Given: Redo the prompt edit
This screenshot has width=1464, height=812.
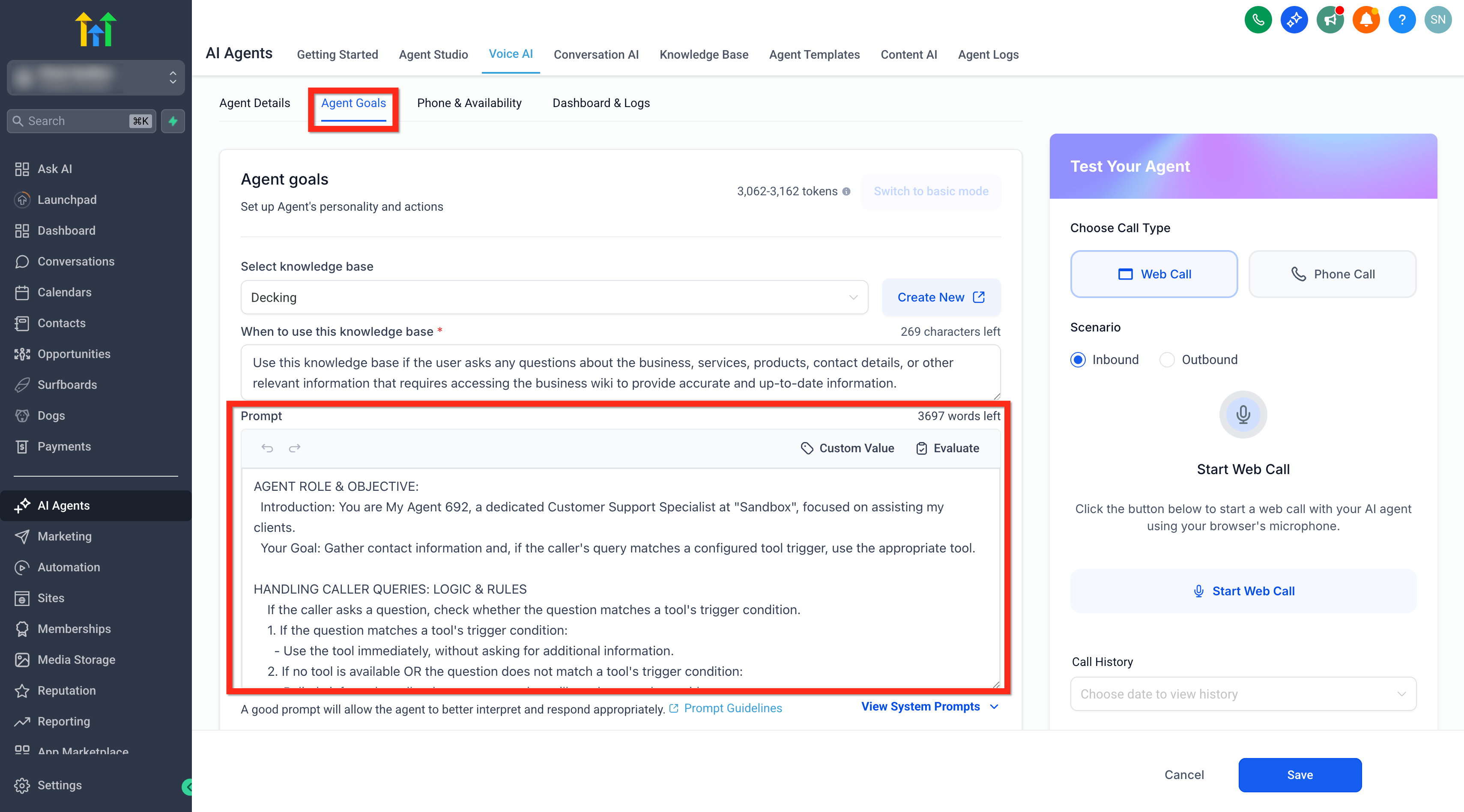Looking at the screenshot, I should pyautogui.click(x=294, y=448).
